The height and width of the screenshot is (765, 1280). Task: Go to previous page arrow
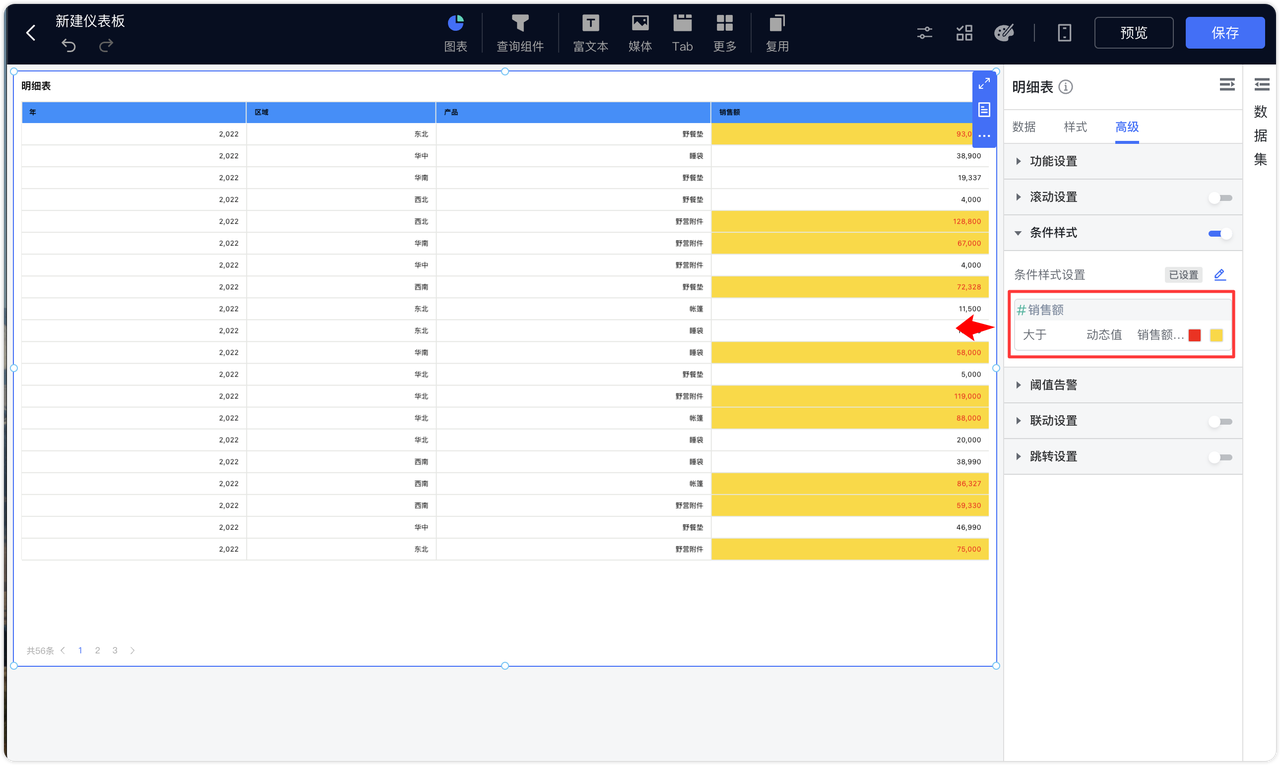(x=63, y=651)
